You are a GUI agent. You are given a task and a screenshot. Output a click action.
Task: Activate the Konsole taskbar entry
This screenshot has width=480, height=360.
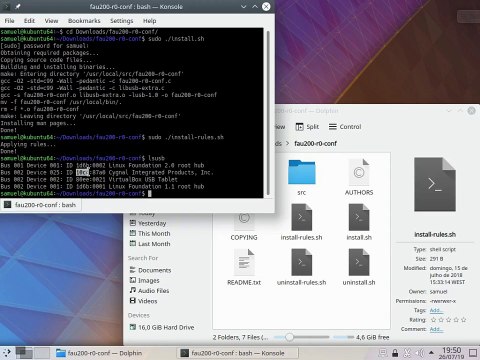237,353
